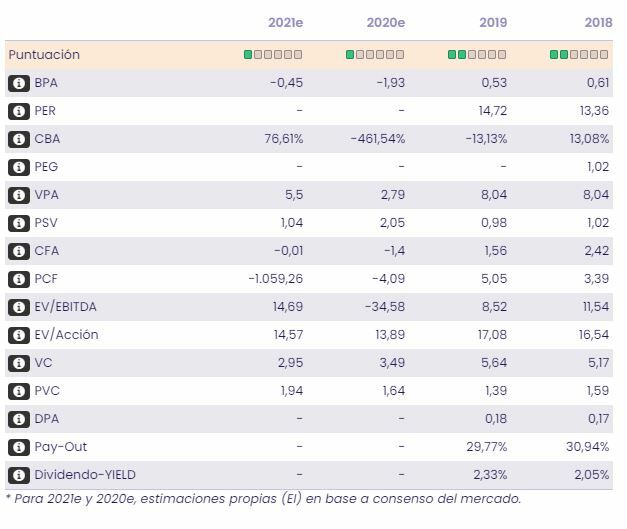This screenshot has height=529, width=627.
Task: Select the 2021e column header
Action: pyautogui.click(x=285, y=22)
